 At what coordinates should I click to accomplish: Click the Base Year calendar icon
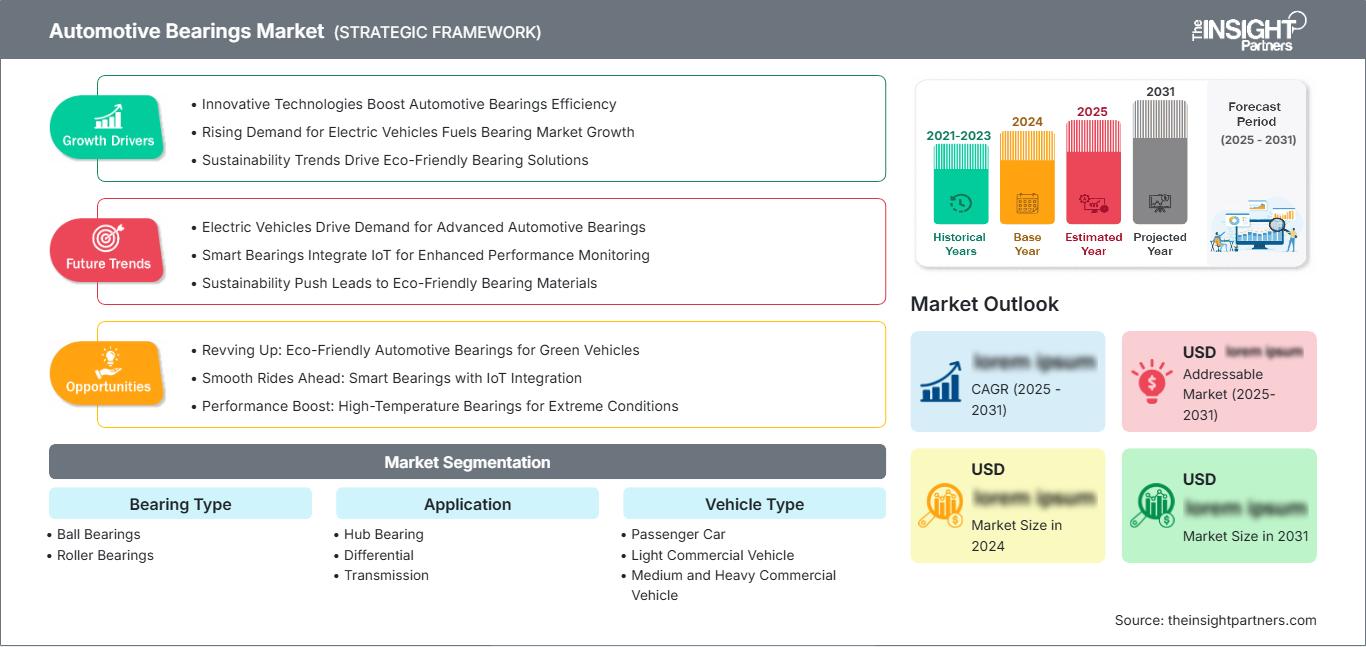point(1027,203)
